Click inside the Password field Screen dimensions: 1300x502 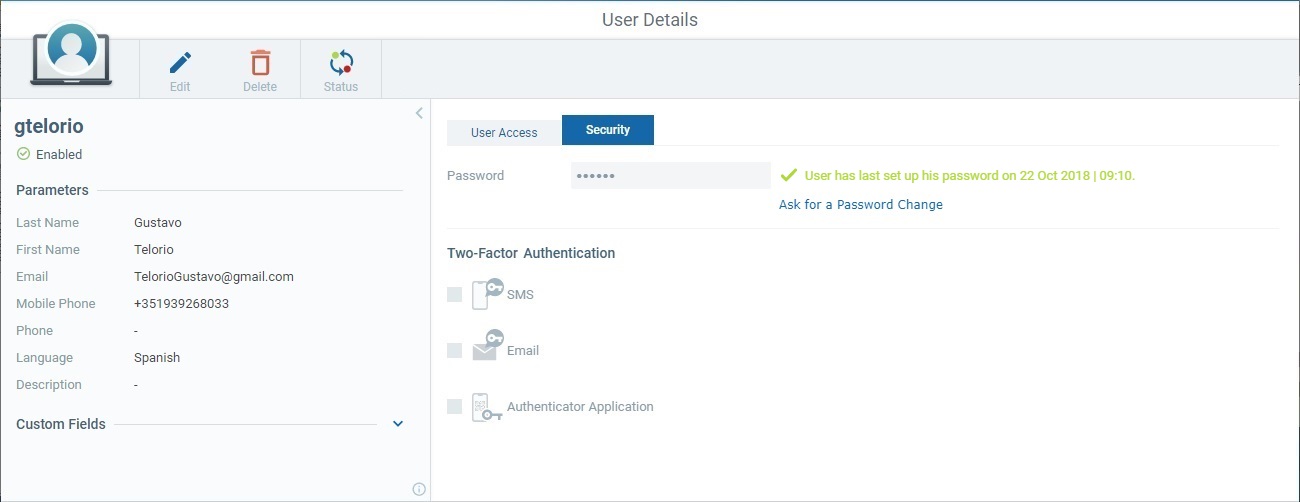pyautogui.click(x=670, y=175)
